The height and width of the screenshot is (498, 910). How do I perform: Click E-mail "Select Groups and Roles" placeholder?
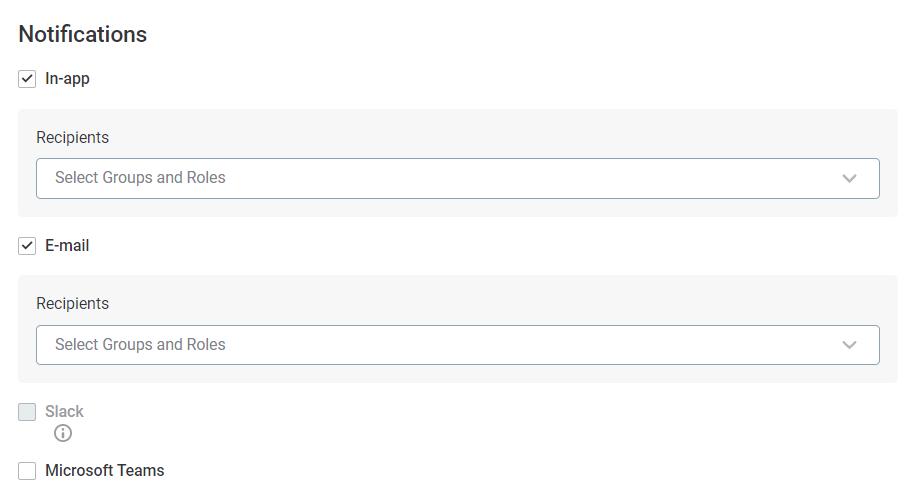pyautogui.click(x=140, y=345)
